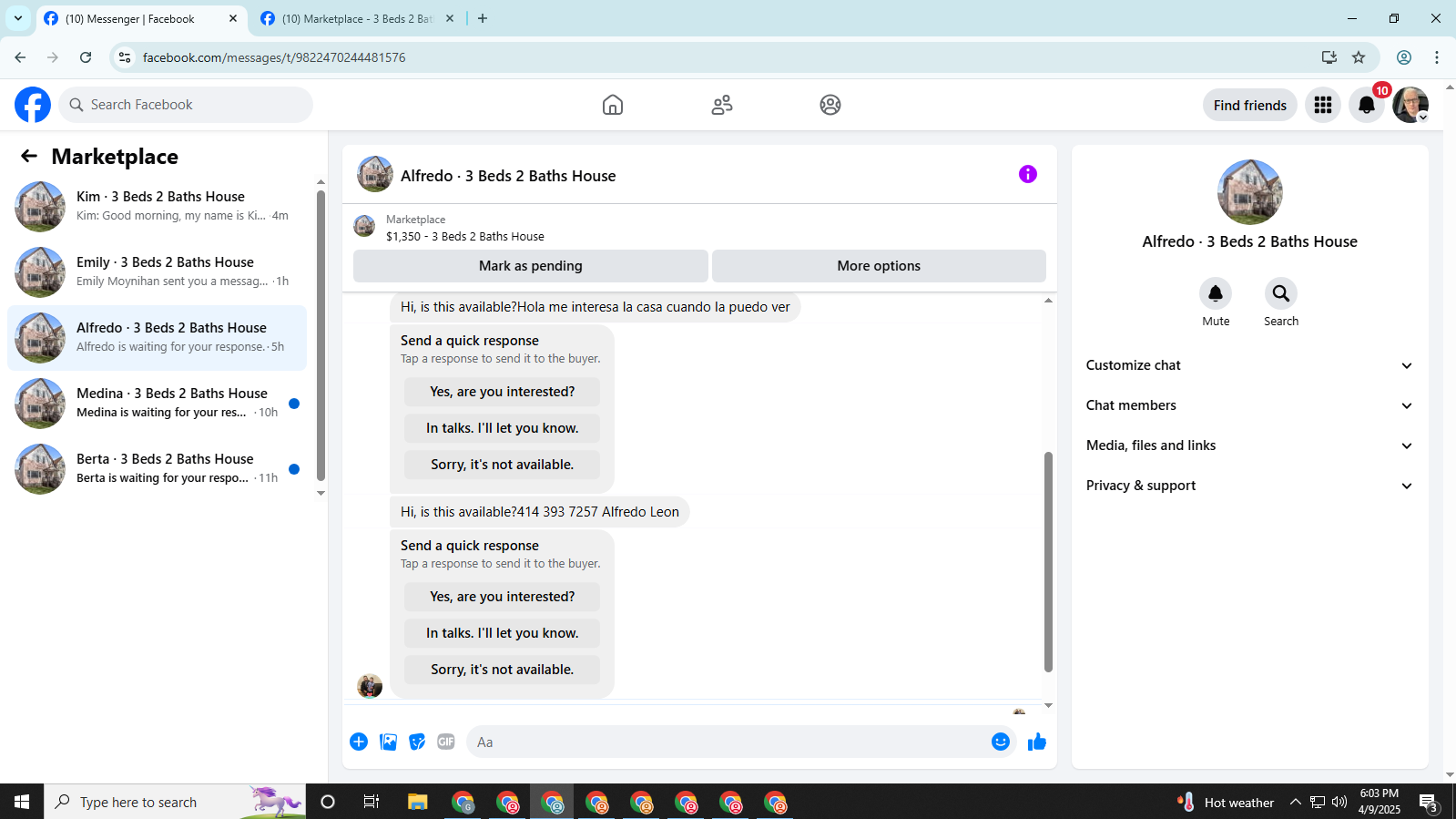
Task: Search in conversation with the magnifier icon
Action: pyautogui.click(x=1281, y=293)
